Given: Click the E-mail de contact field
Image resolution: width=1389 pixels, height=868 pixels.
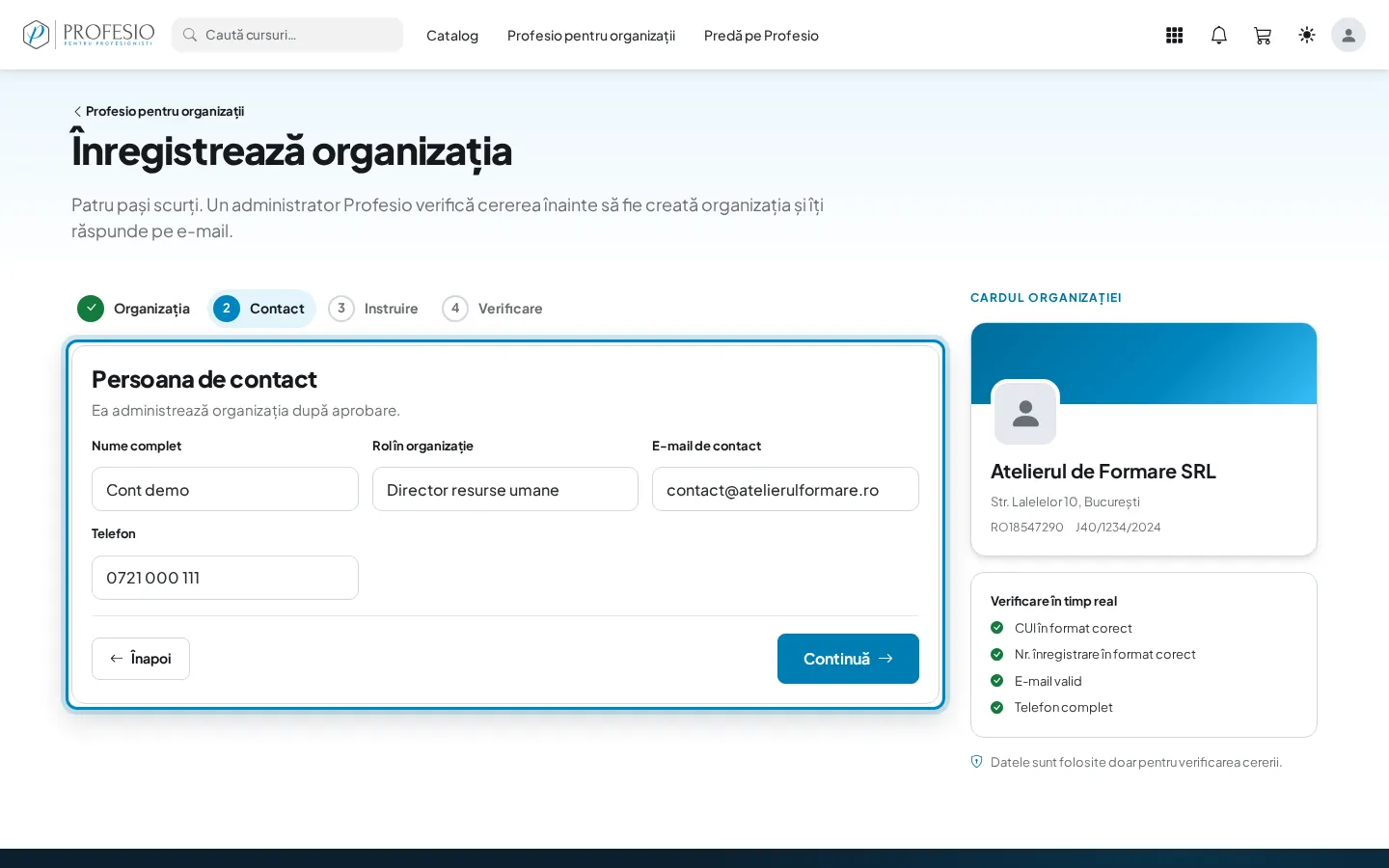Looking at the screenshot, I should tap(785, 489).
